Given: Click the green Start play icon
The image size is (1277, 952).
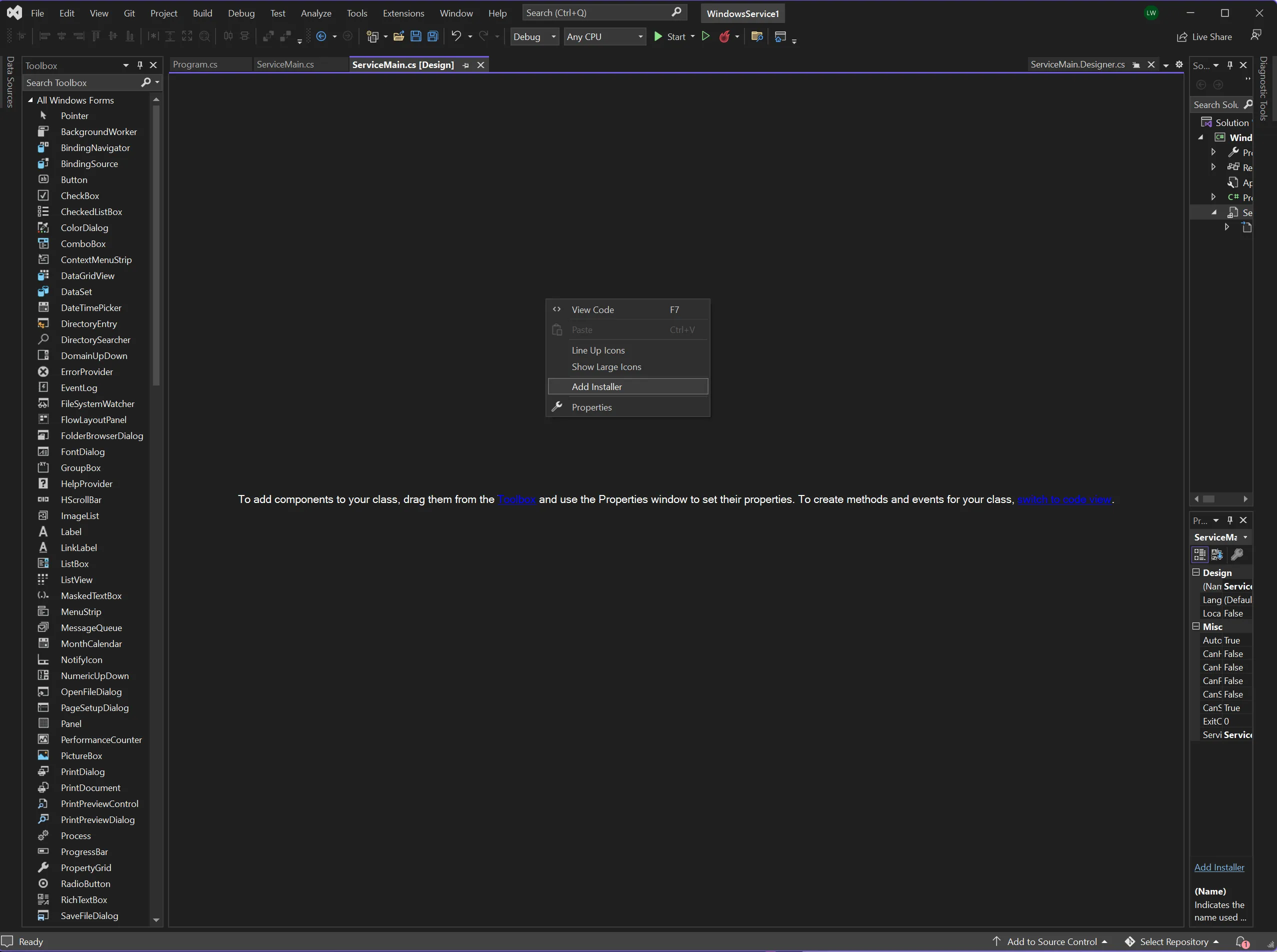Looking at the screenshot, I should click(x=658, y=36).
